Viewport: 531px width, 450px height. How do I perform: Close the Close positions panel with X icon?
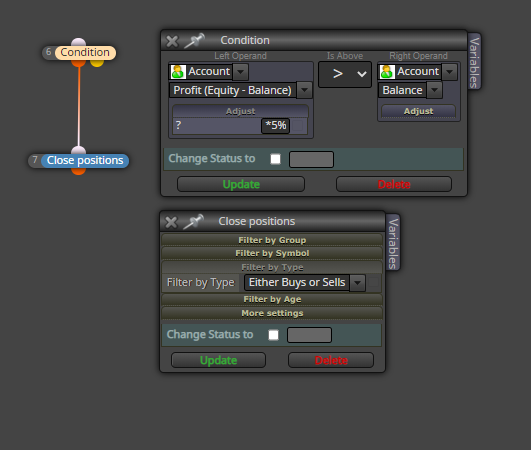pyautogui.click(x=171, y=222)
